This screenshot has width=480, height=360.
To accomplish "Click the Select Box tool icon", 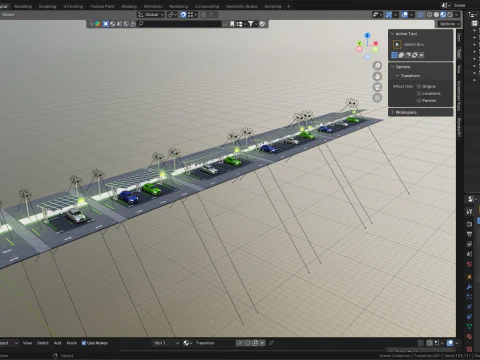I will tap(397, 44).
